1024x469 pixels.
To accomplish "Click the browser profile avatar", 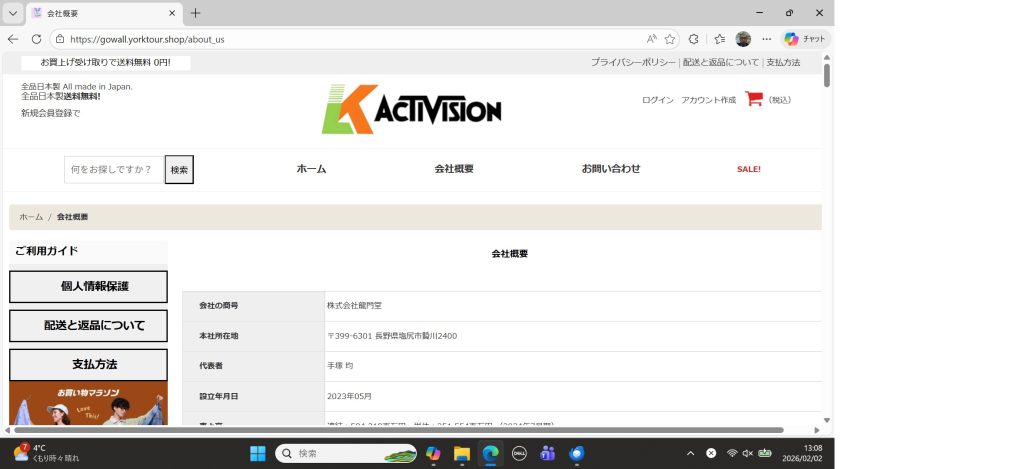I will point(743,39).
